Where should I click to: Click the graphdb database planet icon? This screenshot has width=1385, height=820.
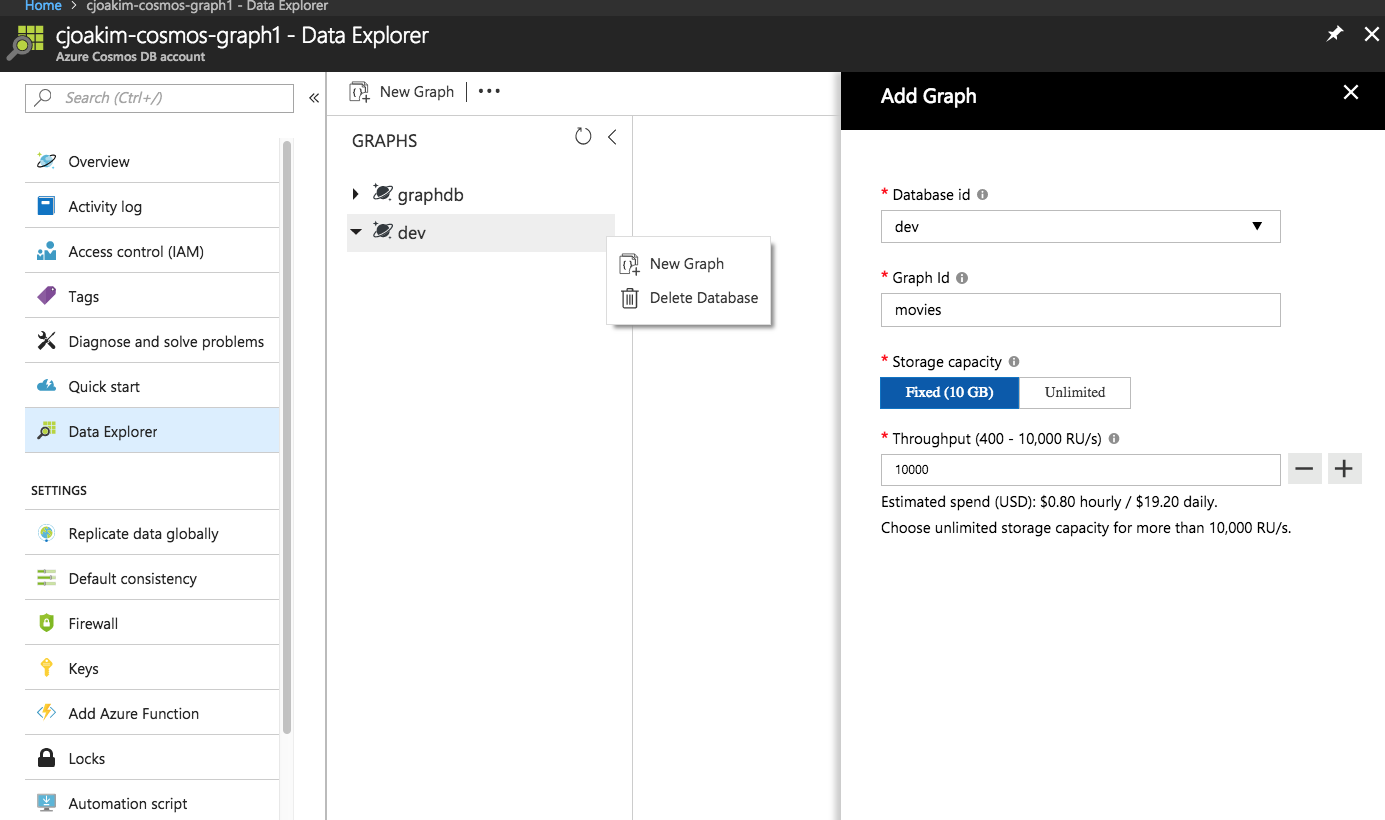tap(382, 193)
